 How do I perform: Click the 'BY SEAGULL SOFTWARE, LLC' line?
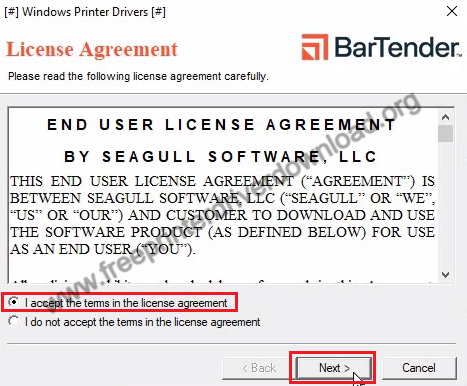pyautogui.click(x=220, y=157)
